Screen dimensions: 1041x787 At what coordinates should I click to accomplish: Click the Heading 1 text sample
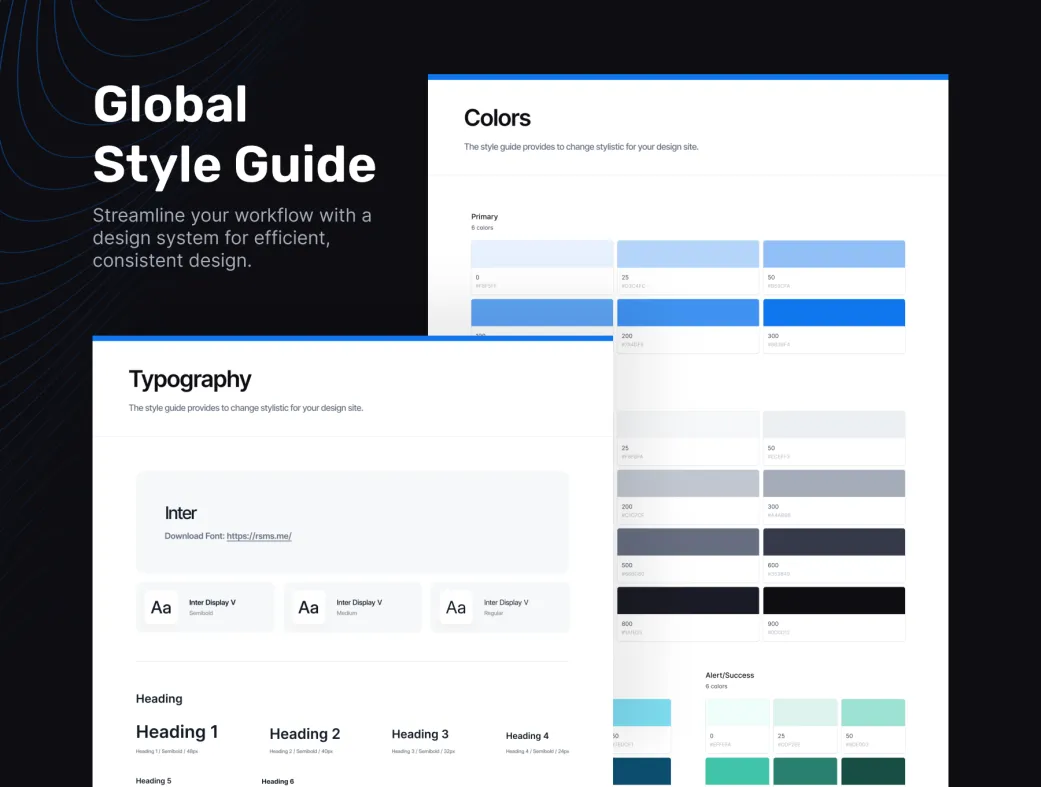(x=177, y=732)
